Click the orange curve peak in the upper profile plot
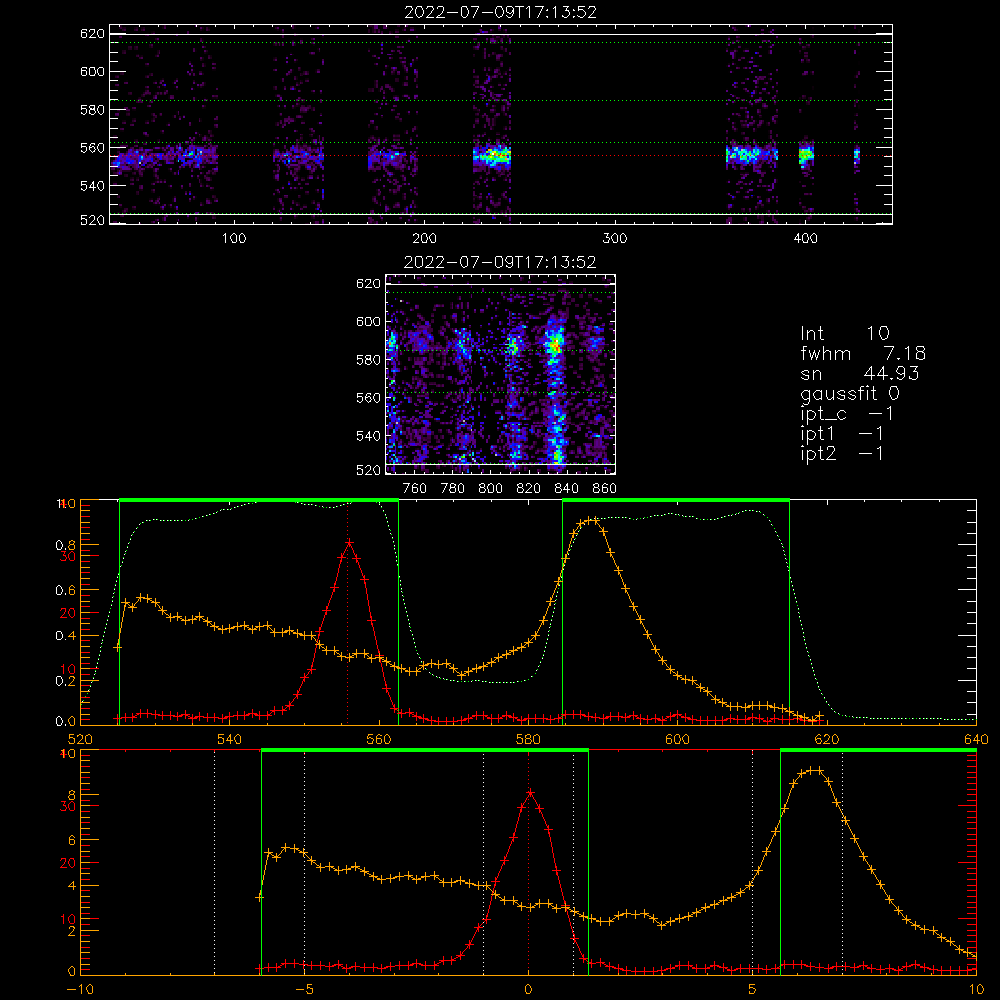This screenshot has width=1000, height=1000. pos(592,520)
